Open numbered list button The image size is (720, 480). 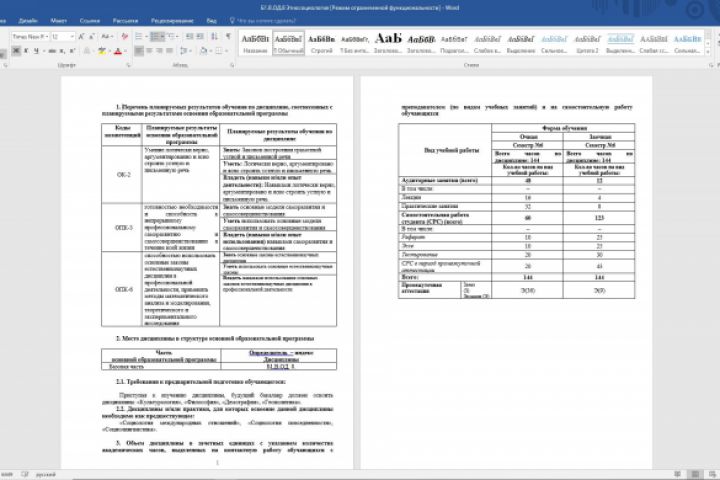pos(155,36)
